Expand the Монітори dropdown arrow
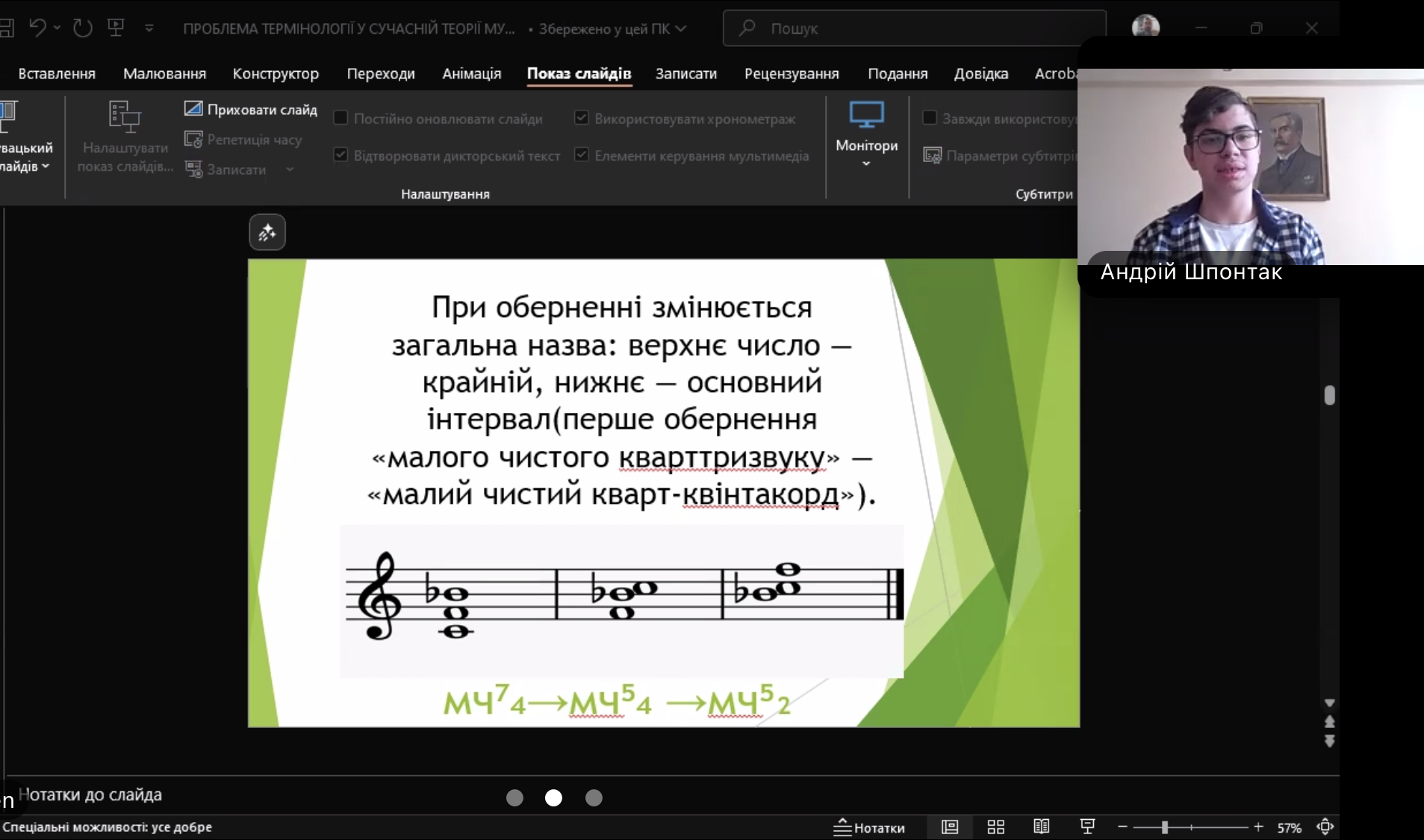This screenshot has height=840, width=1424. (x=866, y=164)
